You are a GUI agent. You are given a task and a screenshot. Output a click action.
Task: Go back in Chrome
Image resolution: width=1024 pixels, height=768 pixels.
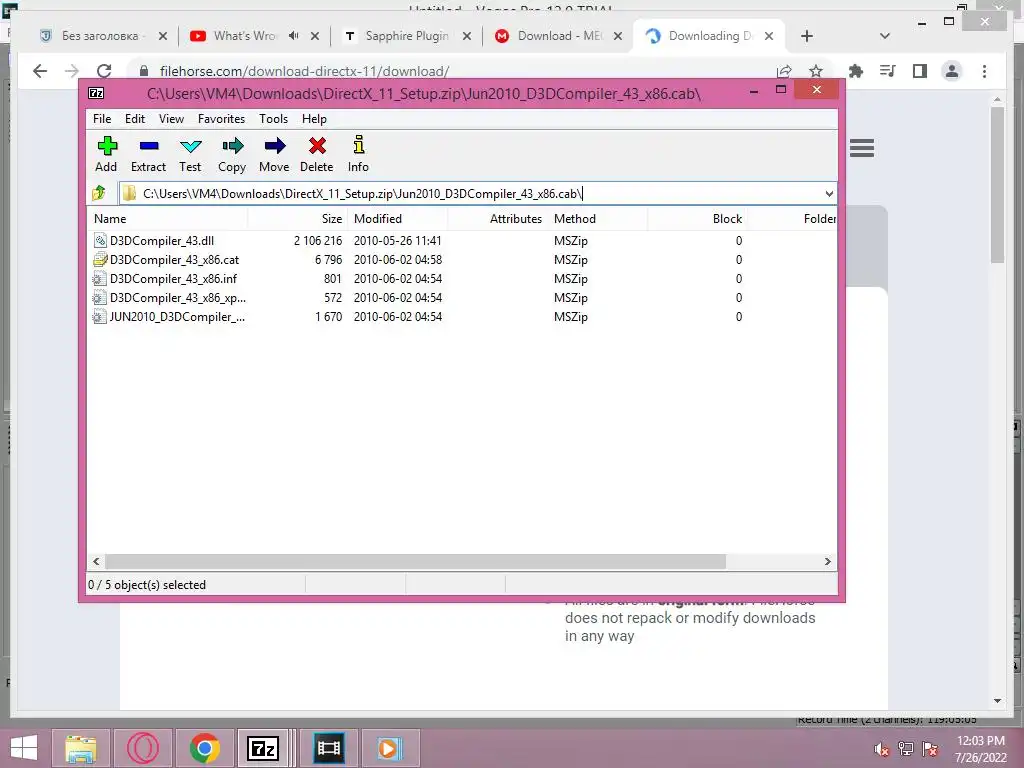(x=40, y=71)
